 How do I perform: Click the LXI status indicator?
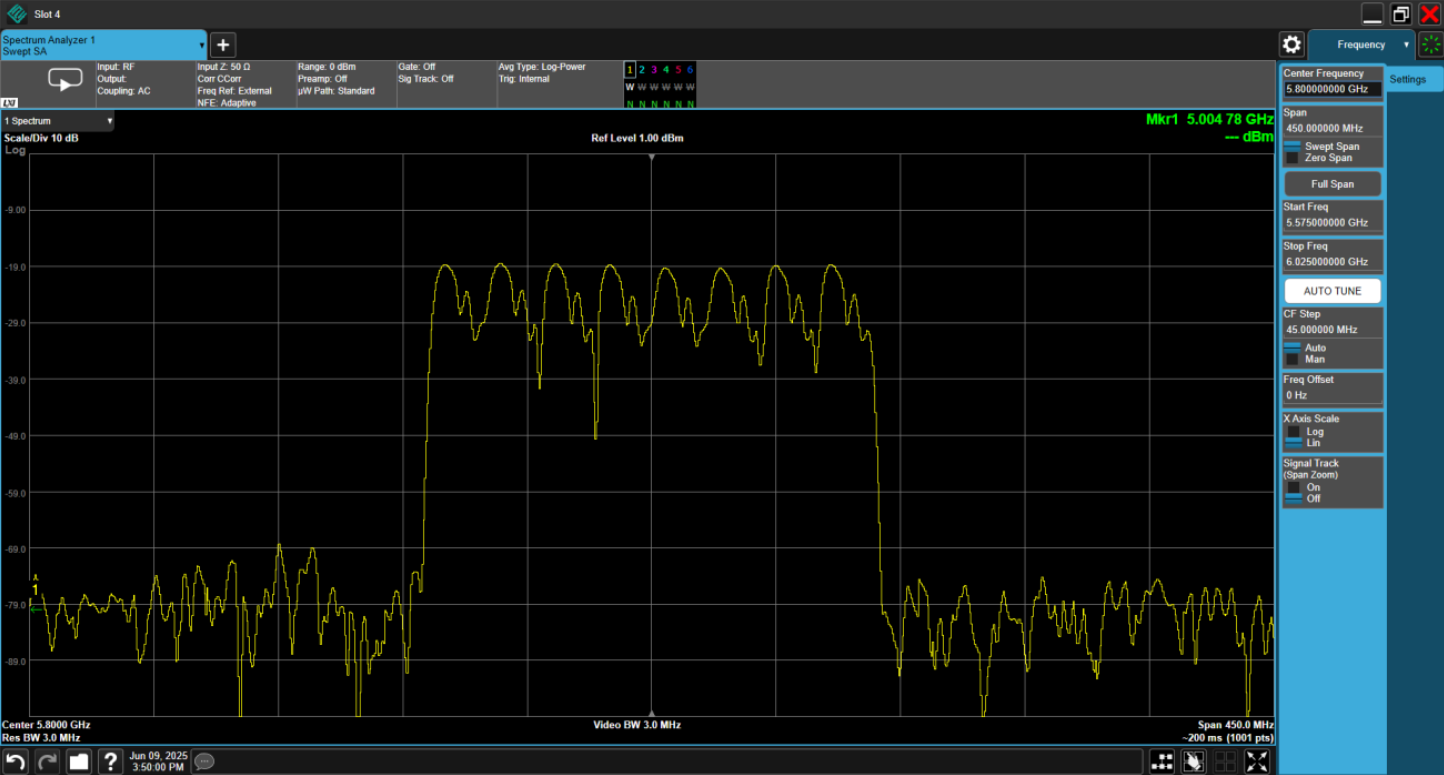tap(10, 103)
